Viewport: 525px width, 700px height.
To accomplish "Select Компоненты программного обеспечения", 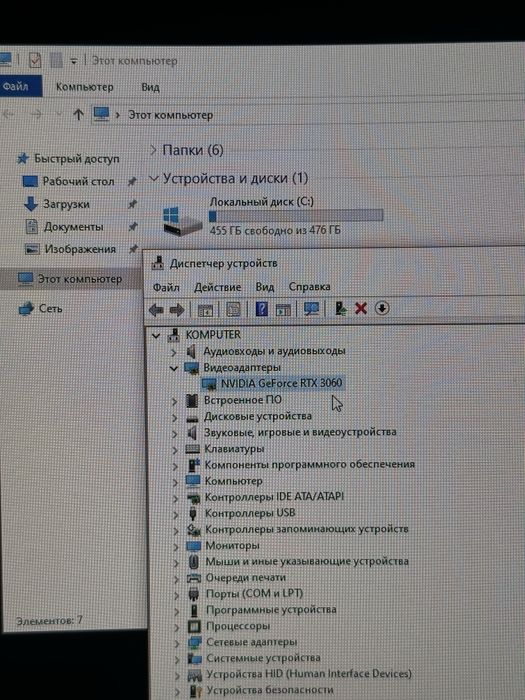I will (x=309, y=465).
